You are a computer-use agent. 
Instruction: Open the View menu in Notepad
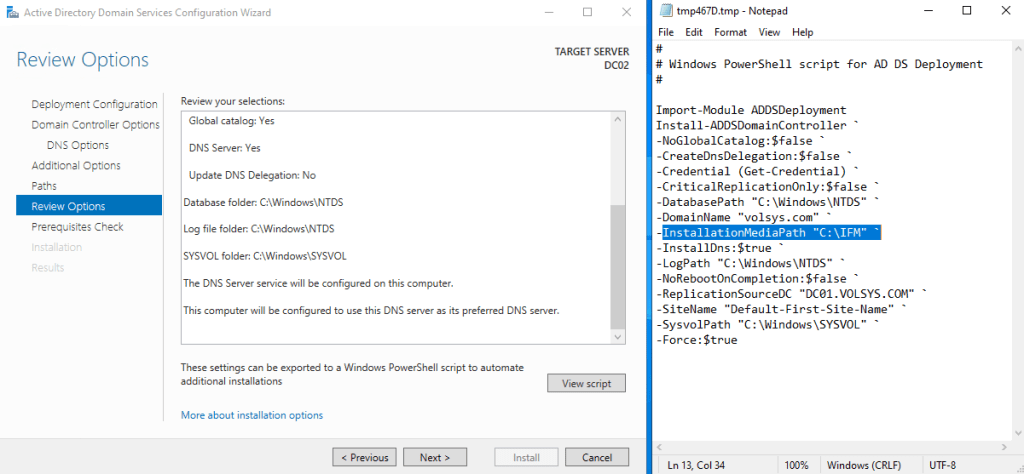click(769, 32)
